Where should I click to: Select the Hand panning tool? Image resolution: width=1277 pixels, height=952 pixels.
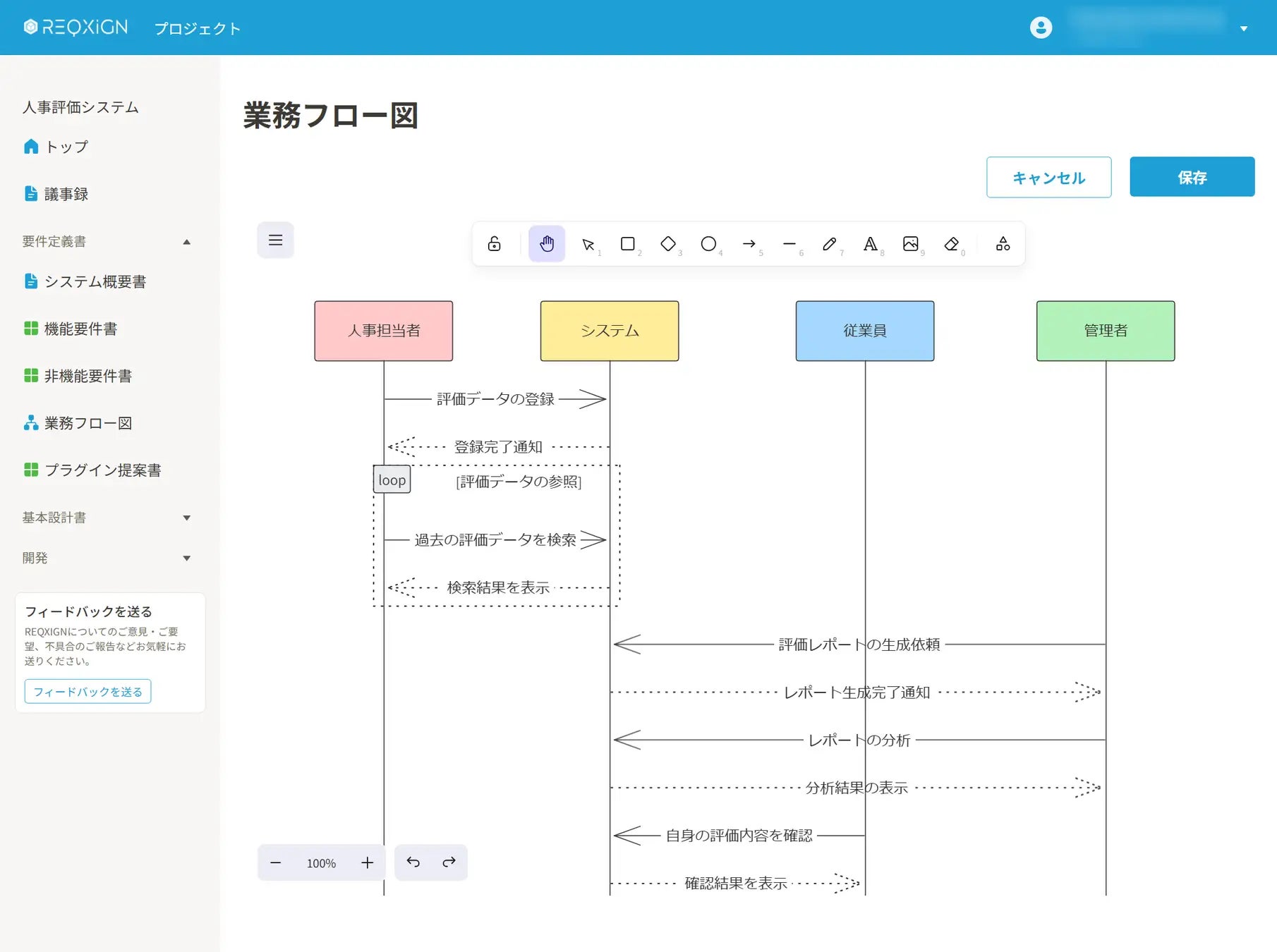click(x=547, y=244)
